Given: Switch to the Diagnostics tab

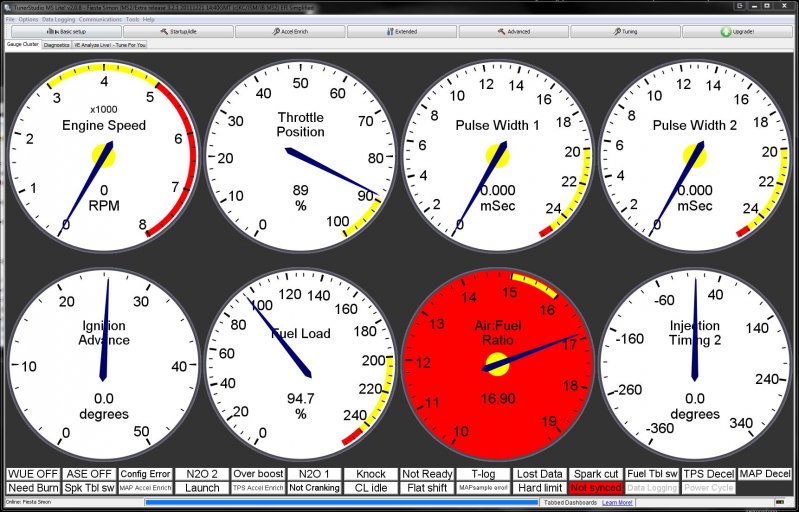Looking at the screenshot, I should click(57, 45).
